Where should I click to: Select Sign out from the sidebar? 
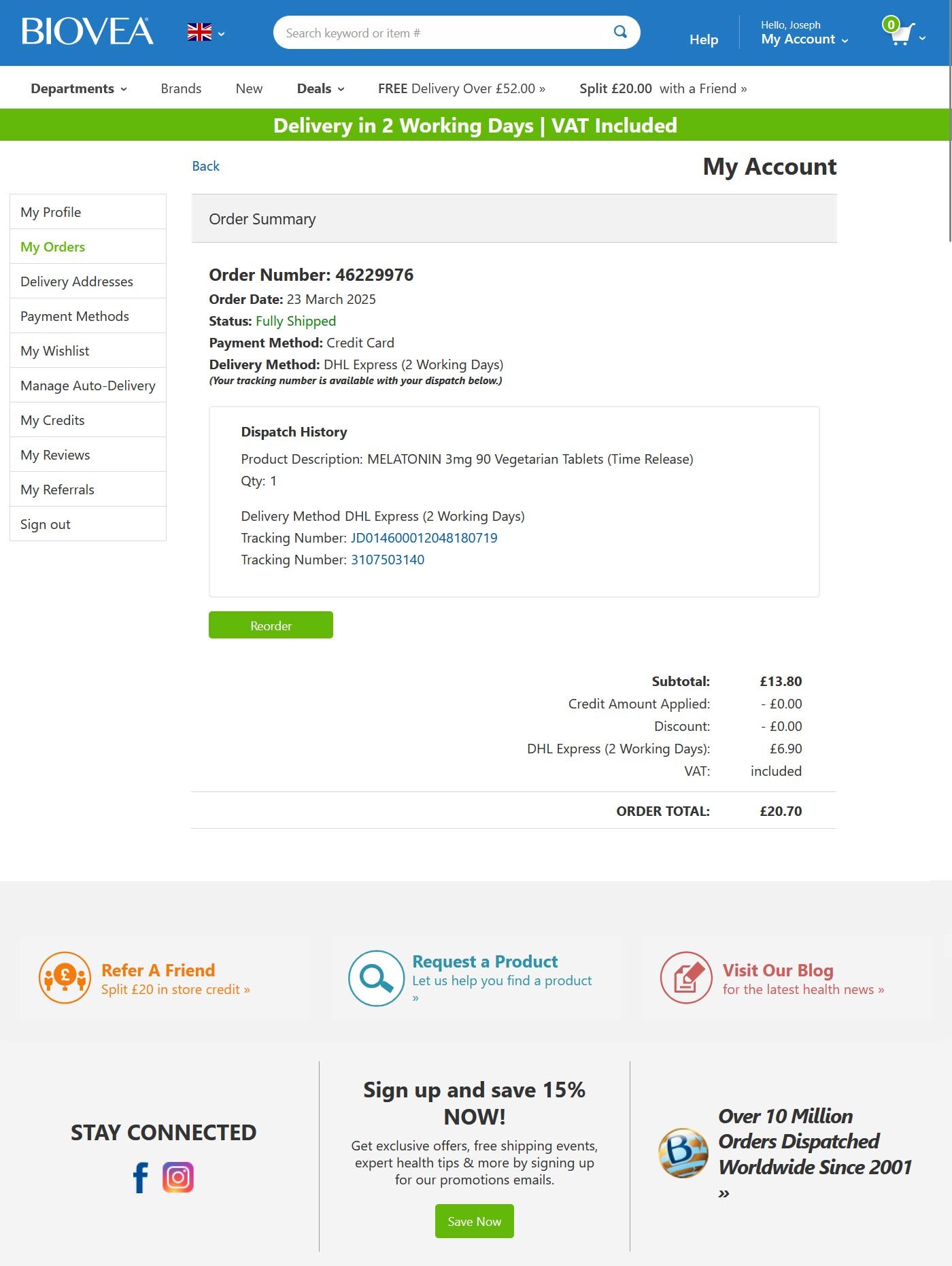point(45,524)
